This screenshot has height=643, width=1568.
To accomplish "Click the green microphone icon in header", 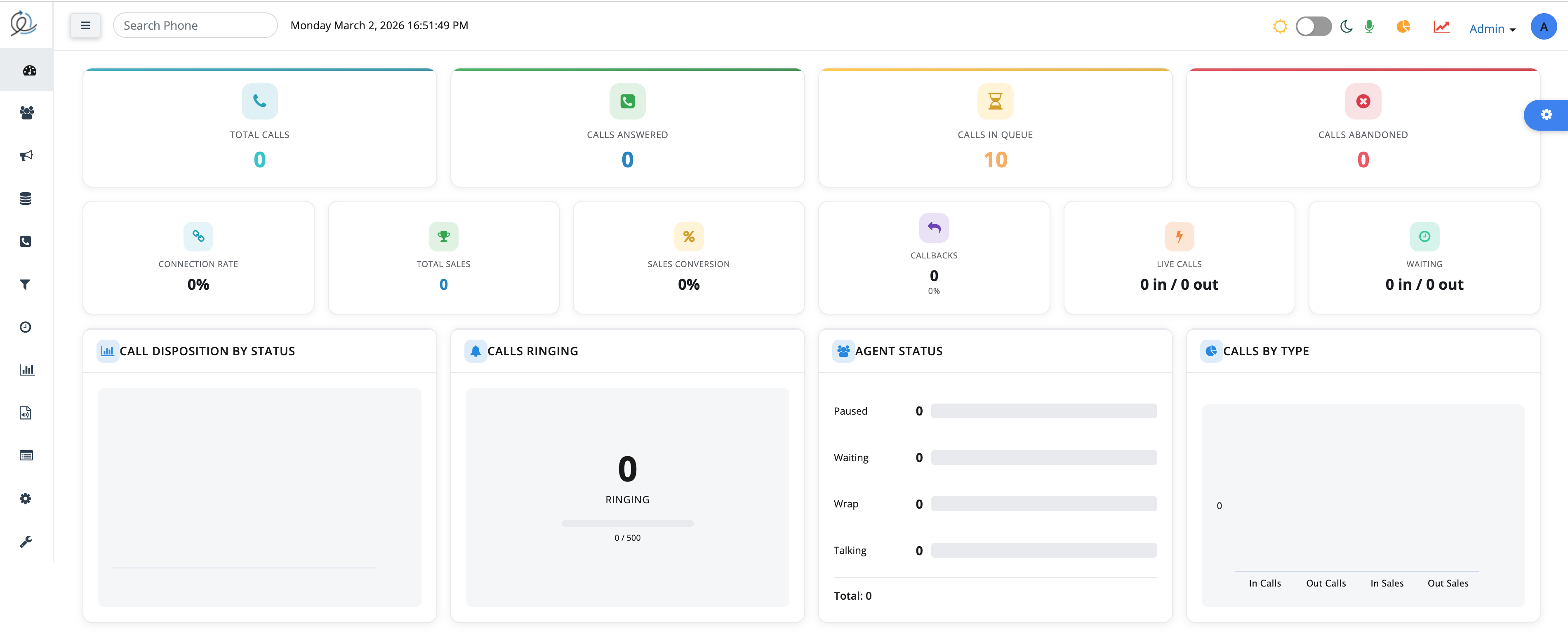I will point(1369,26).
